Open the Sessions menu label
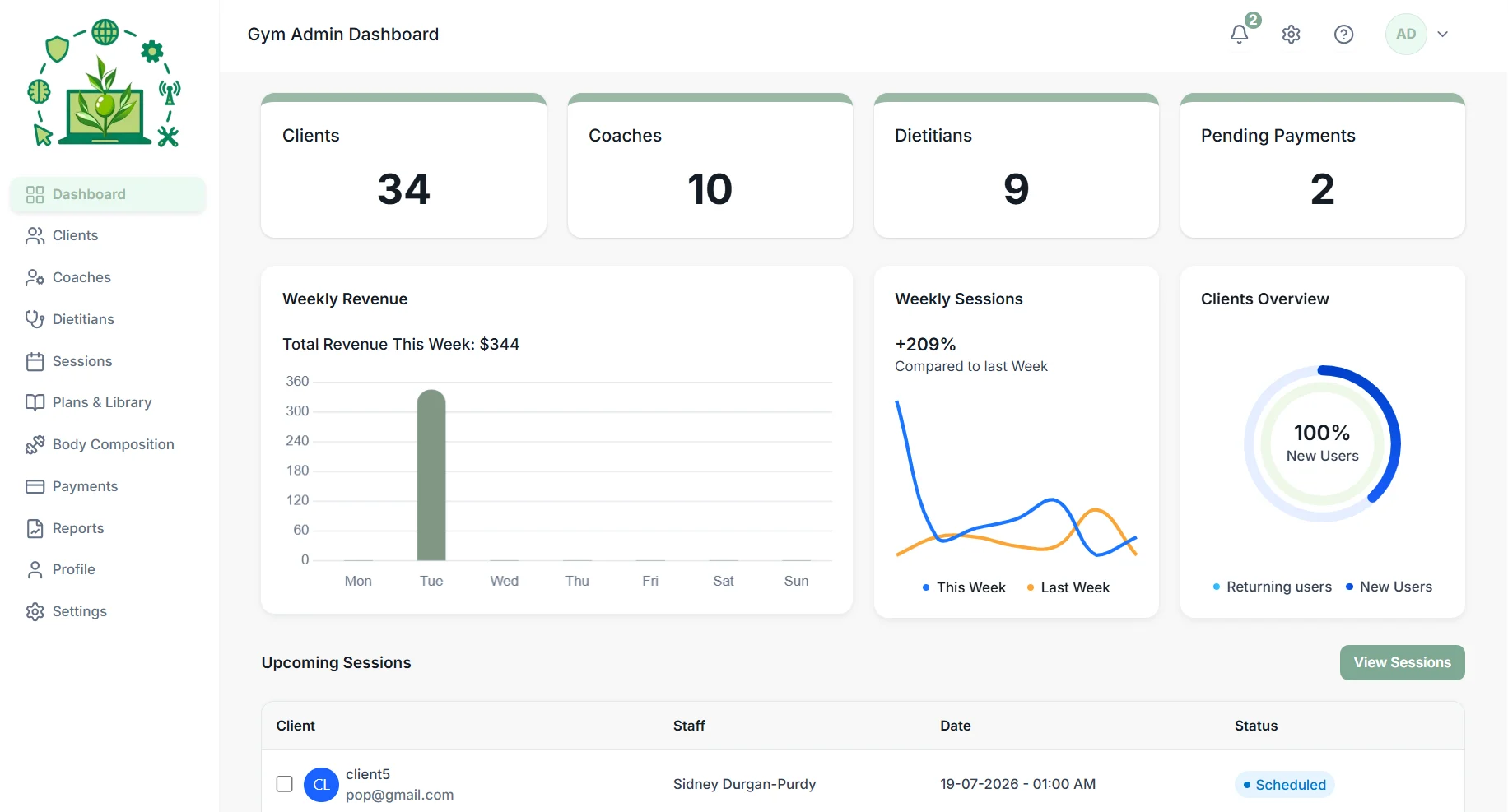Viewport: 1508px width, 812px height. [82, 361]
